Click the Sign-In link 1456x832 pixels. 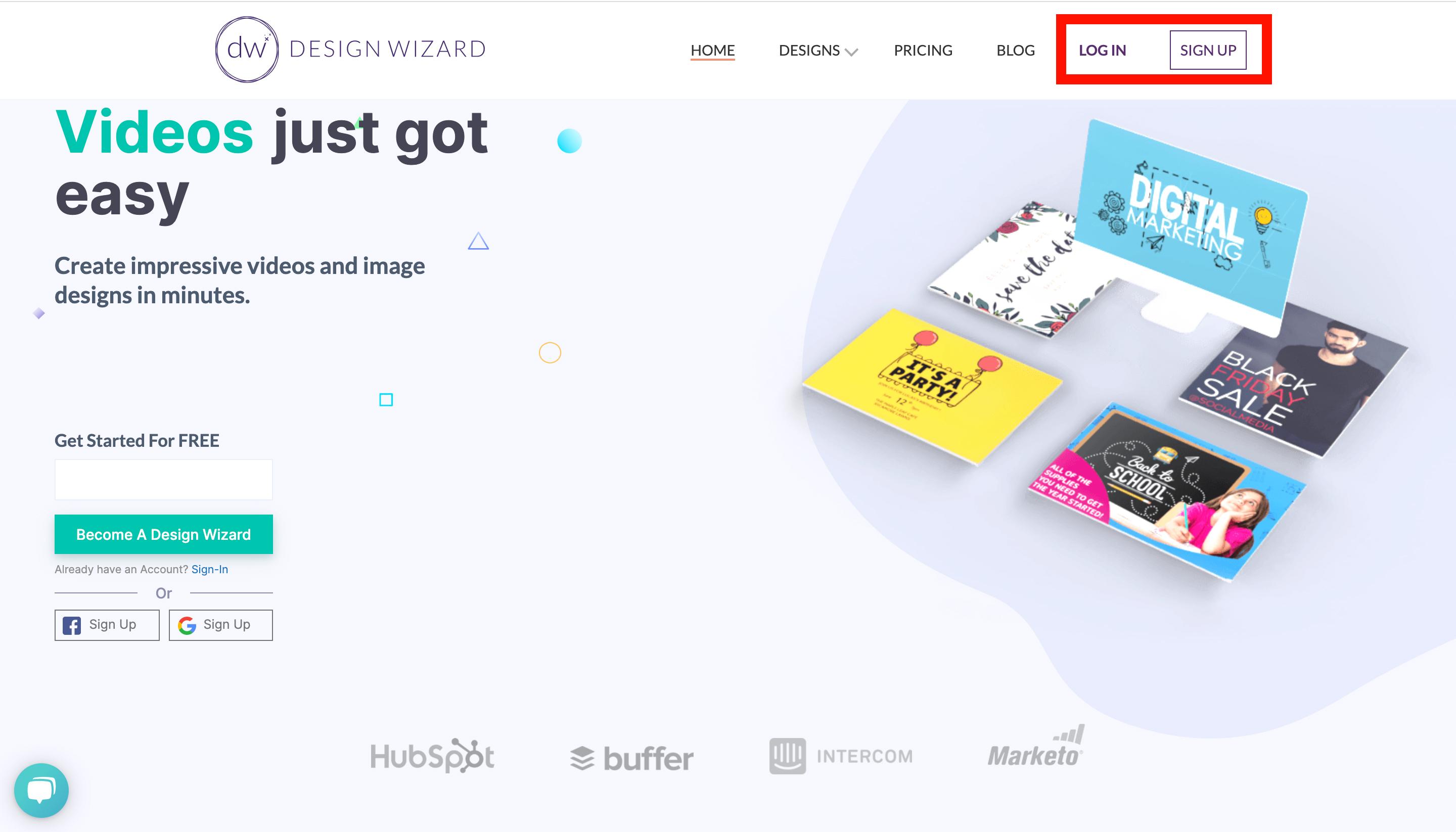209,568
